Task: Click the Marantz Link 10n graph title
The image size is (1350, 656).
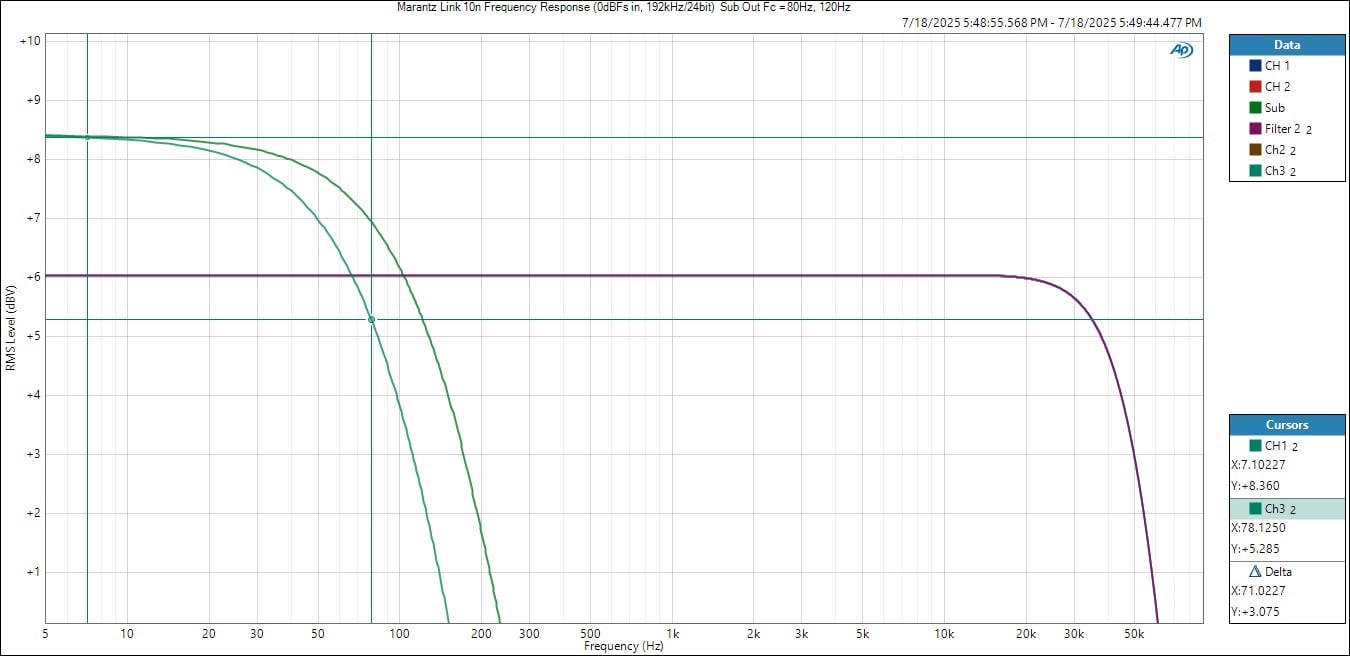Action: (623, 7)
